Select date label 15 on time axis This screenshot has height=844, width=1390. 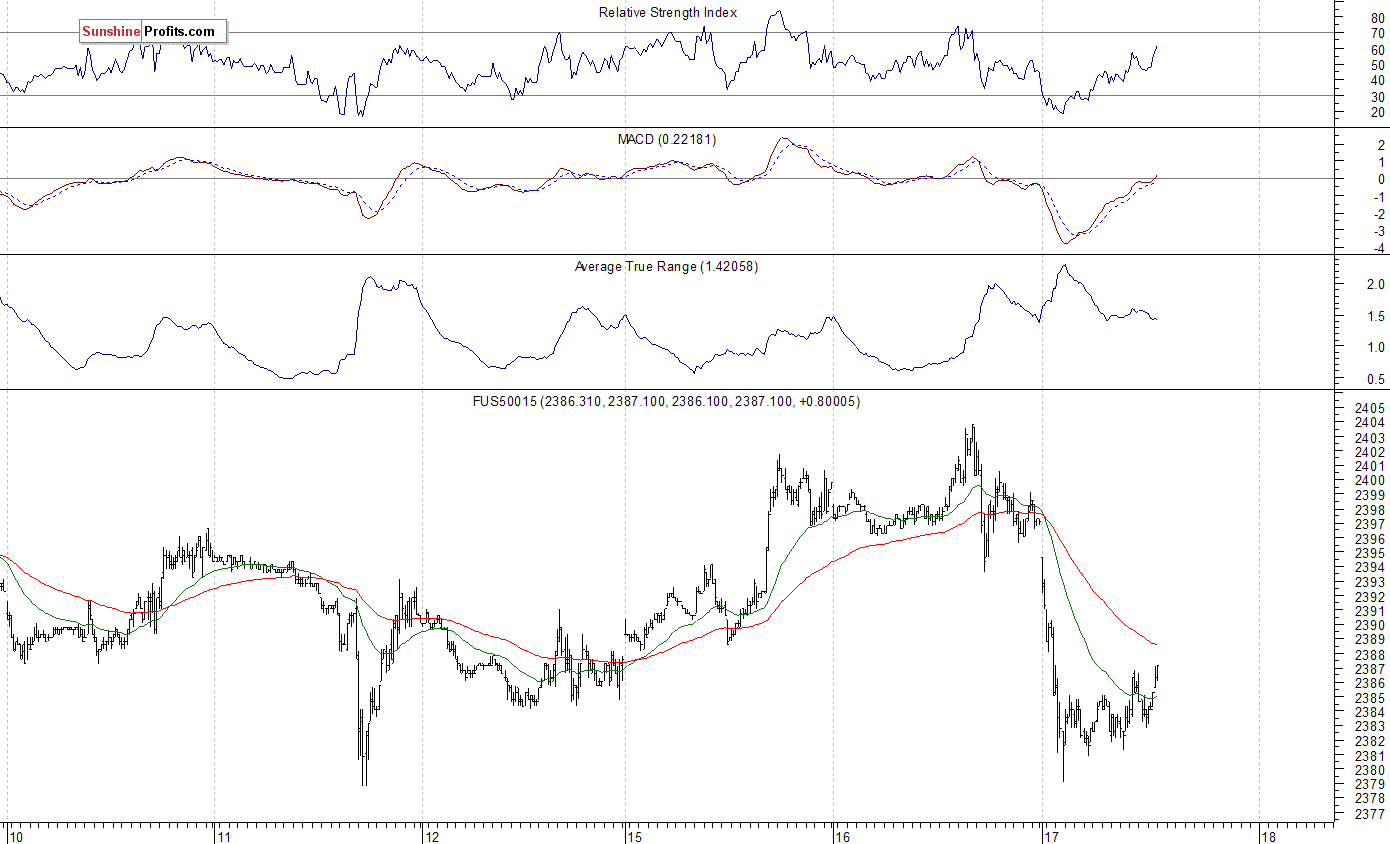[x=636, y=836]
